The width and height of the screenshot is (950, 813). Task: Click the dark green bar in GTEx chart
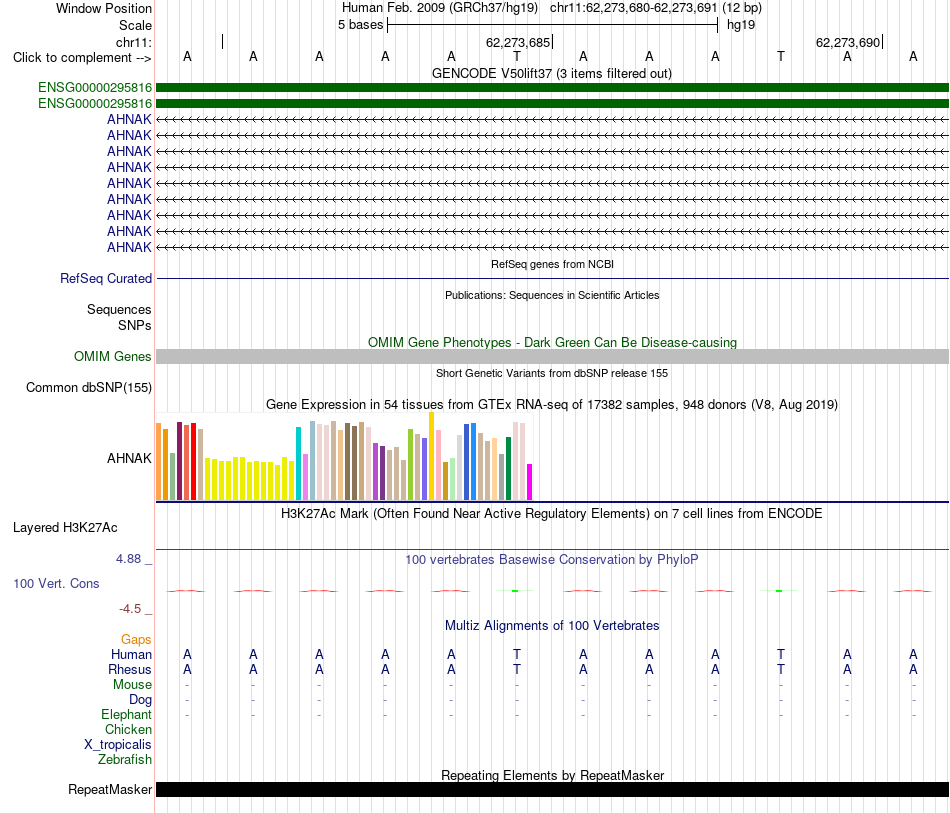coord(508,468)
